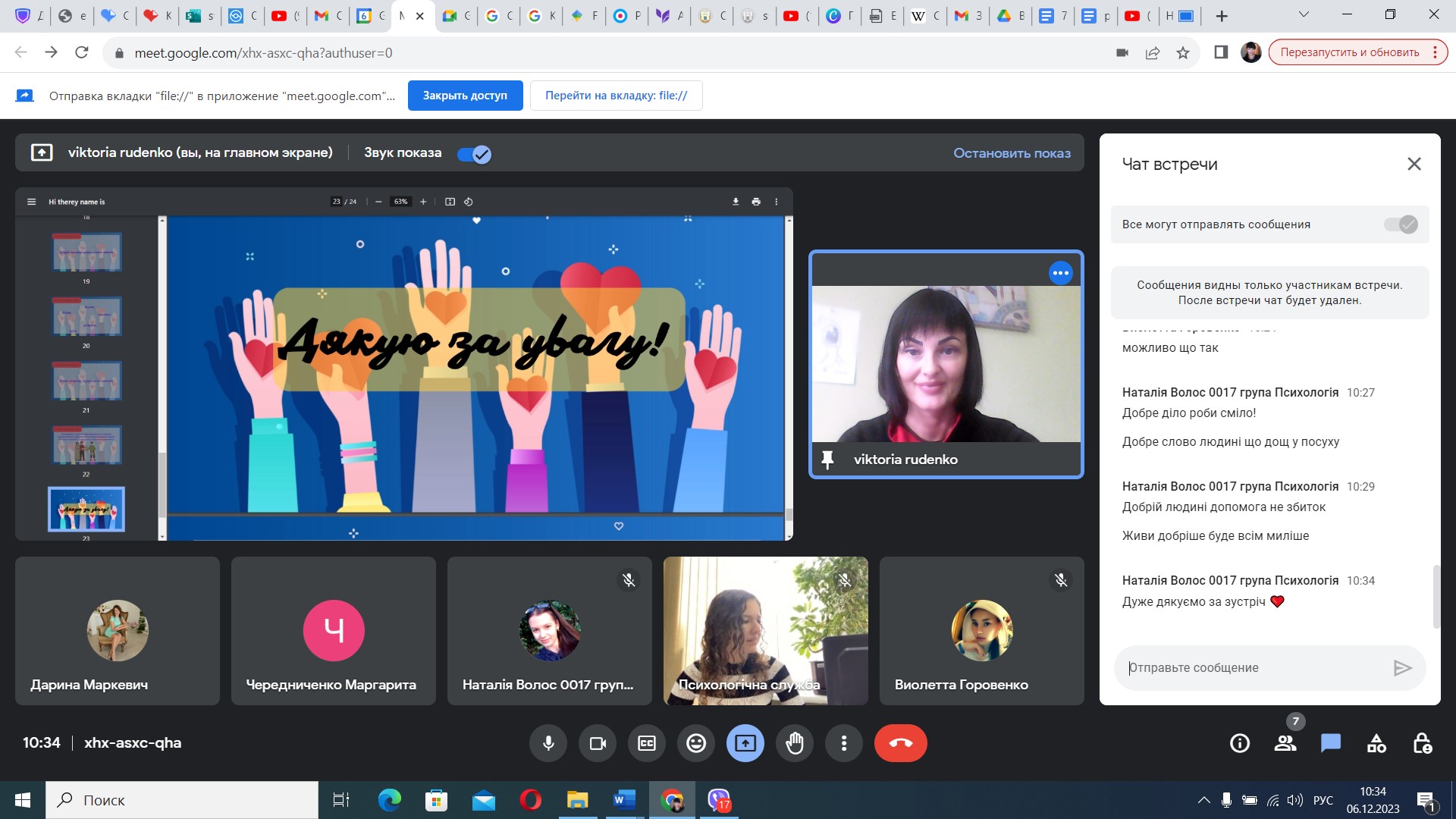Open slide 21 thumbnail
1456x819 pixels.
(86, 381)
